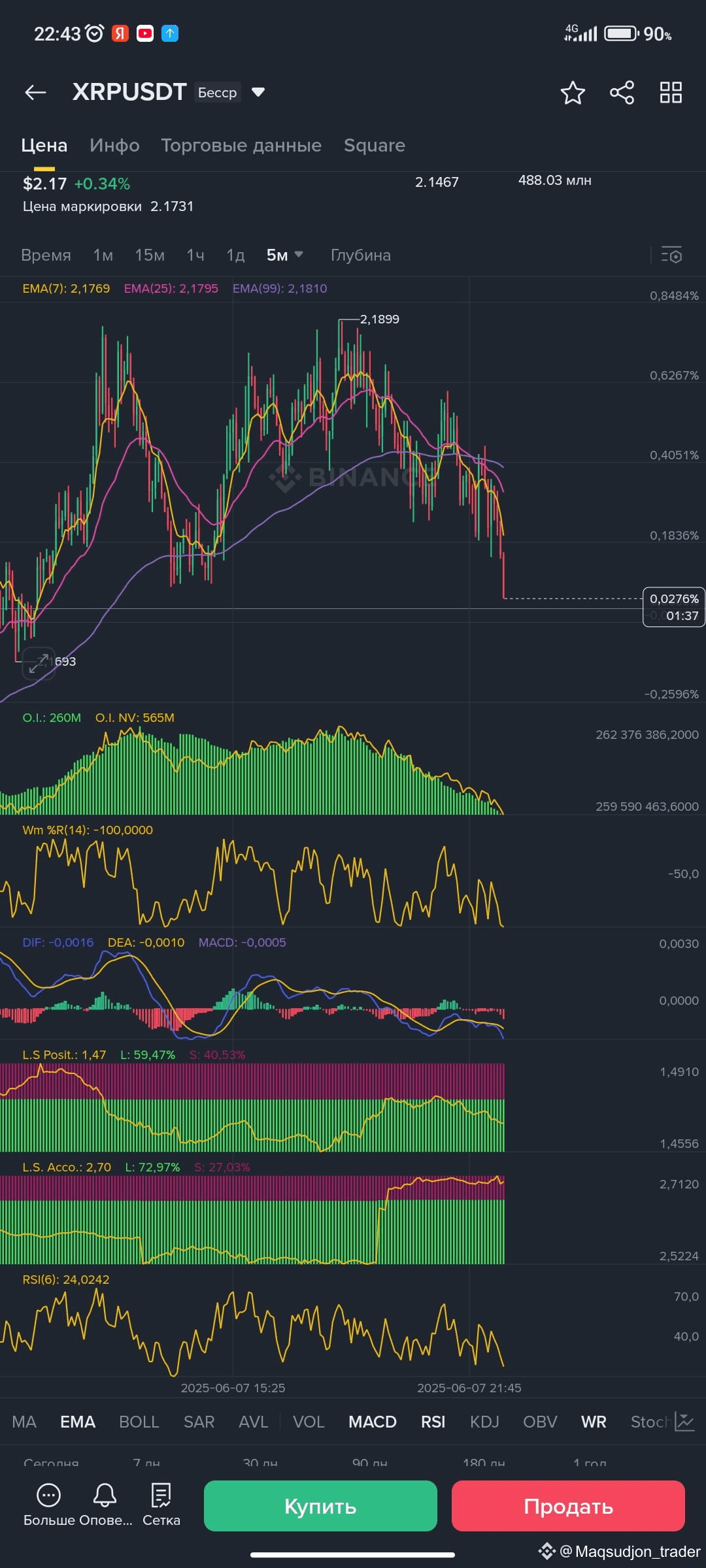Open the Торговые данные tab
Screen dimensions: 706x1568
click(x=241, y=145)
